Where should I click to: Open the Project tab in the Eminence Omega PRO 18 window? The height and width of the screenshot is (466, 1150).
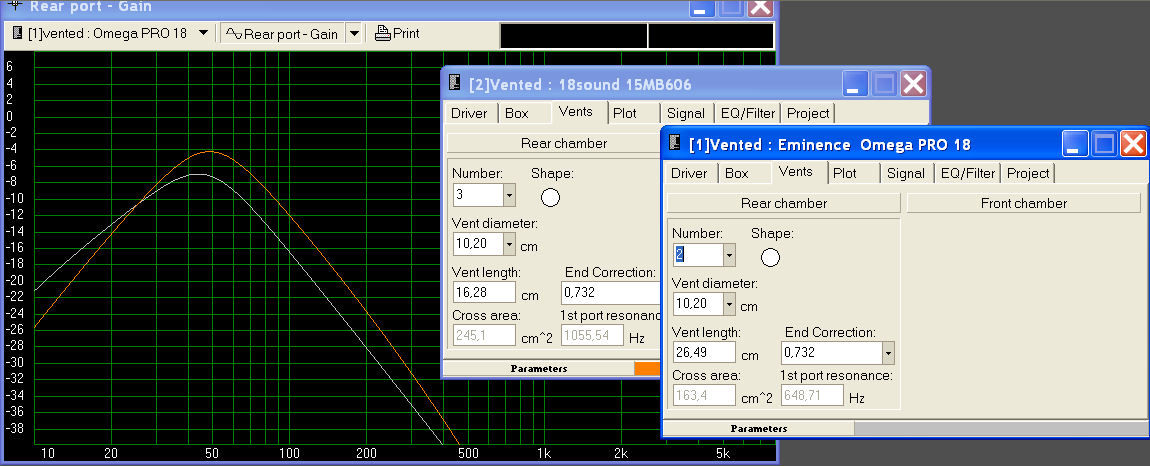pos(1028,173)
